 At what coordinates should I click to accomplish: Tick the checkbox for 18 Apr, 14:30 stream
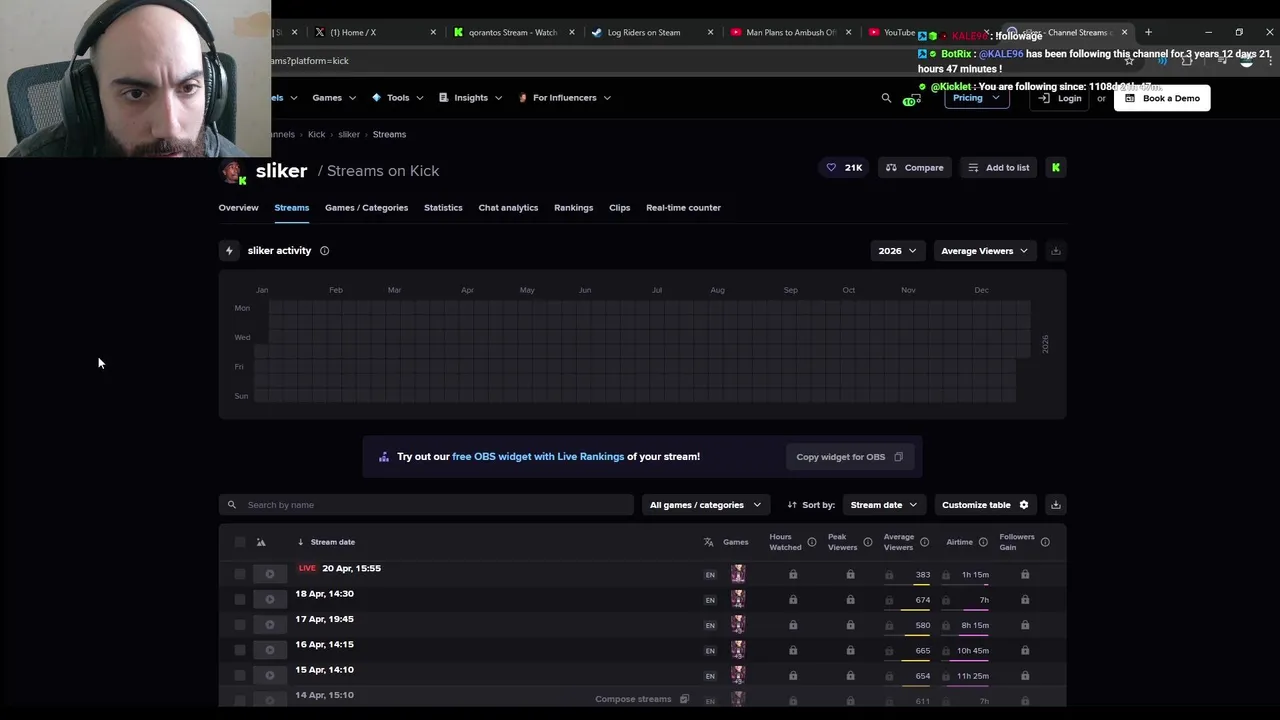click(x=239, y=600)
